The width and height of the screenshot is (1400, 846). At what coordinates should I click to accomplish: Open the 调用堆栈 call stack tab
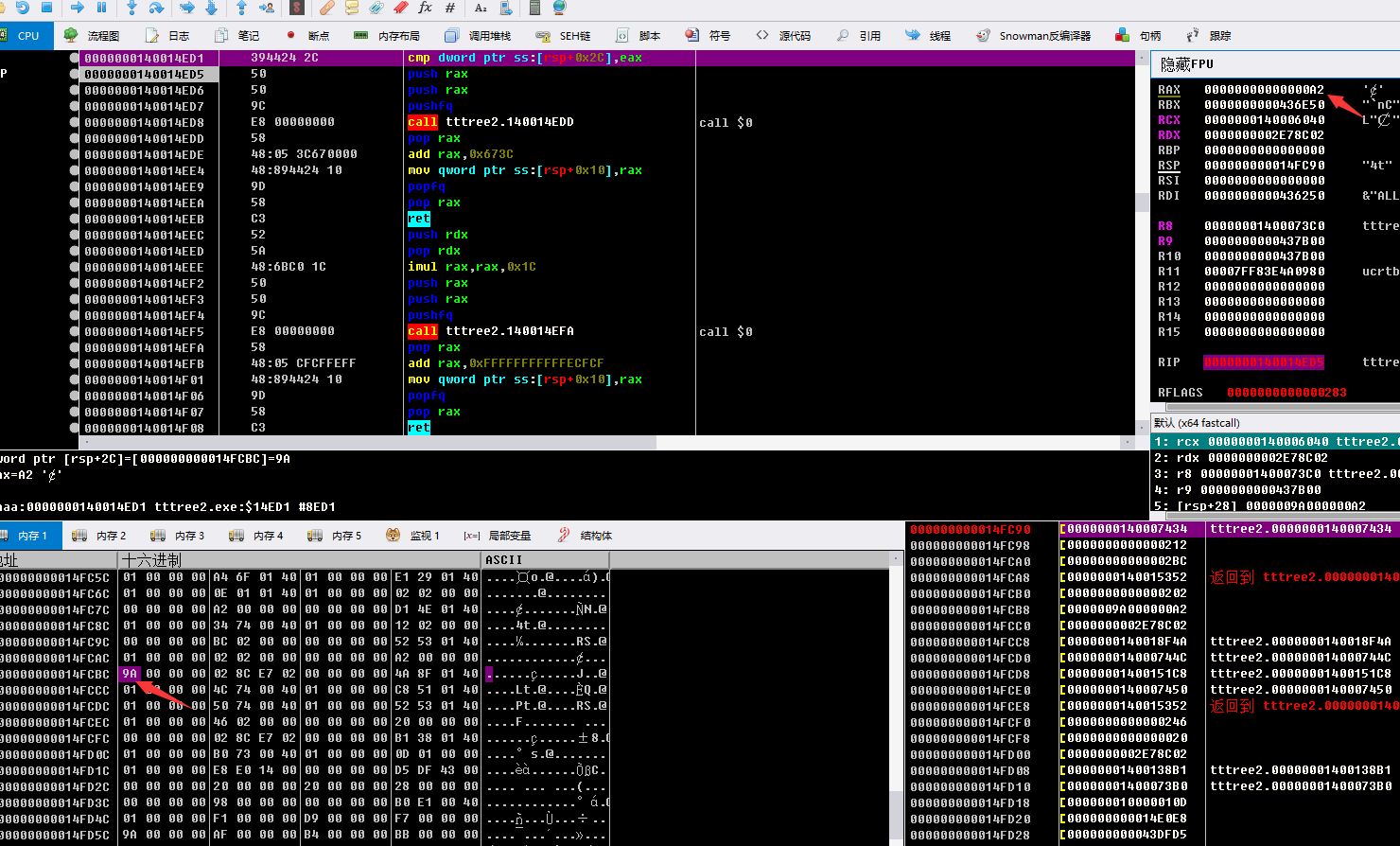[478, 36]
